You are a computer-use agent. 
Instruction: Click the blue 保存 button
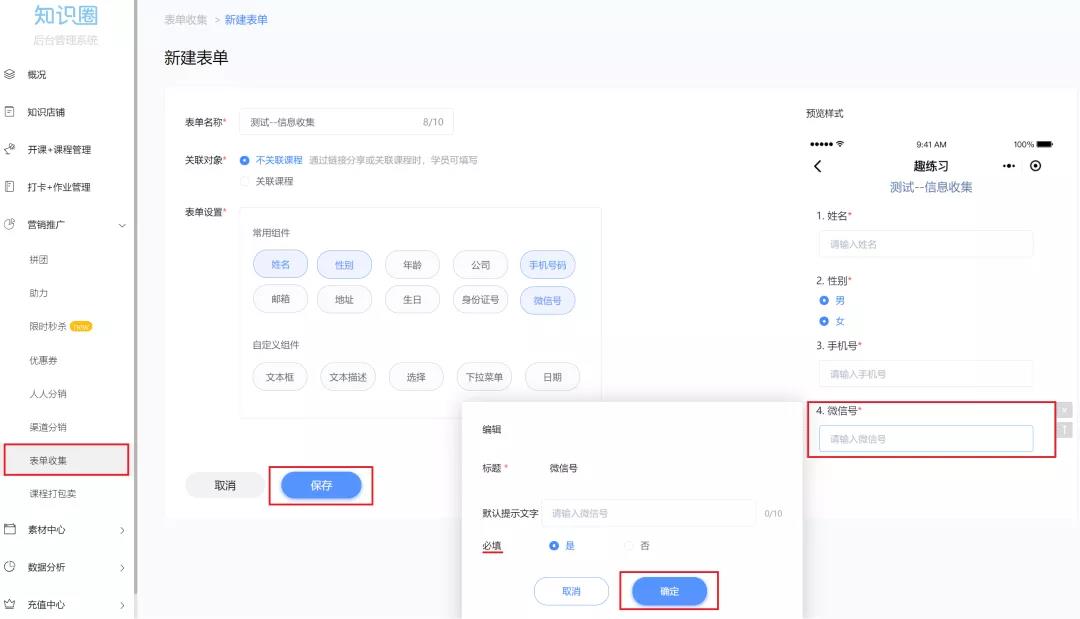(320, 486)
